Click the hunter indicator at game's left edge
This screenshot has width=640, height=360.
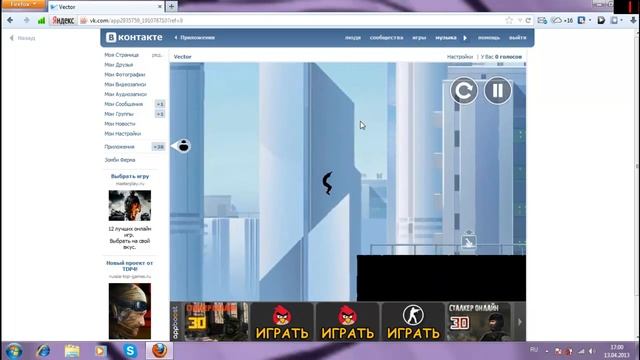pos(181,146)
